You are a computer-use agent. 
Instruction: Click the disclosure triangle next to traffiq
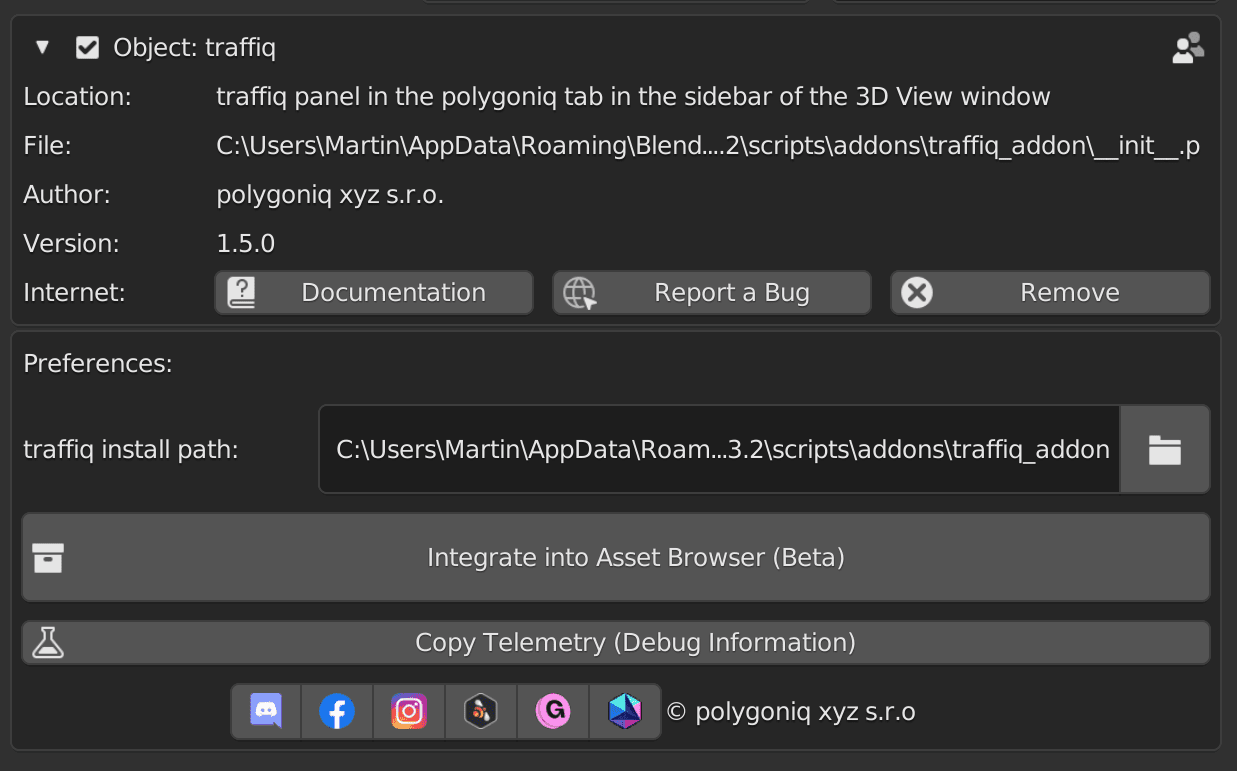41,46
